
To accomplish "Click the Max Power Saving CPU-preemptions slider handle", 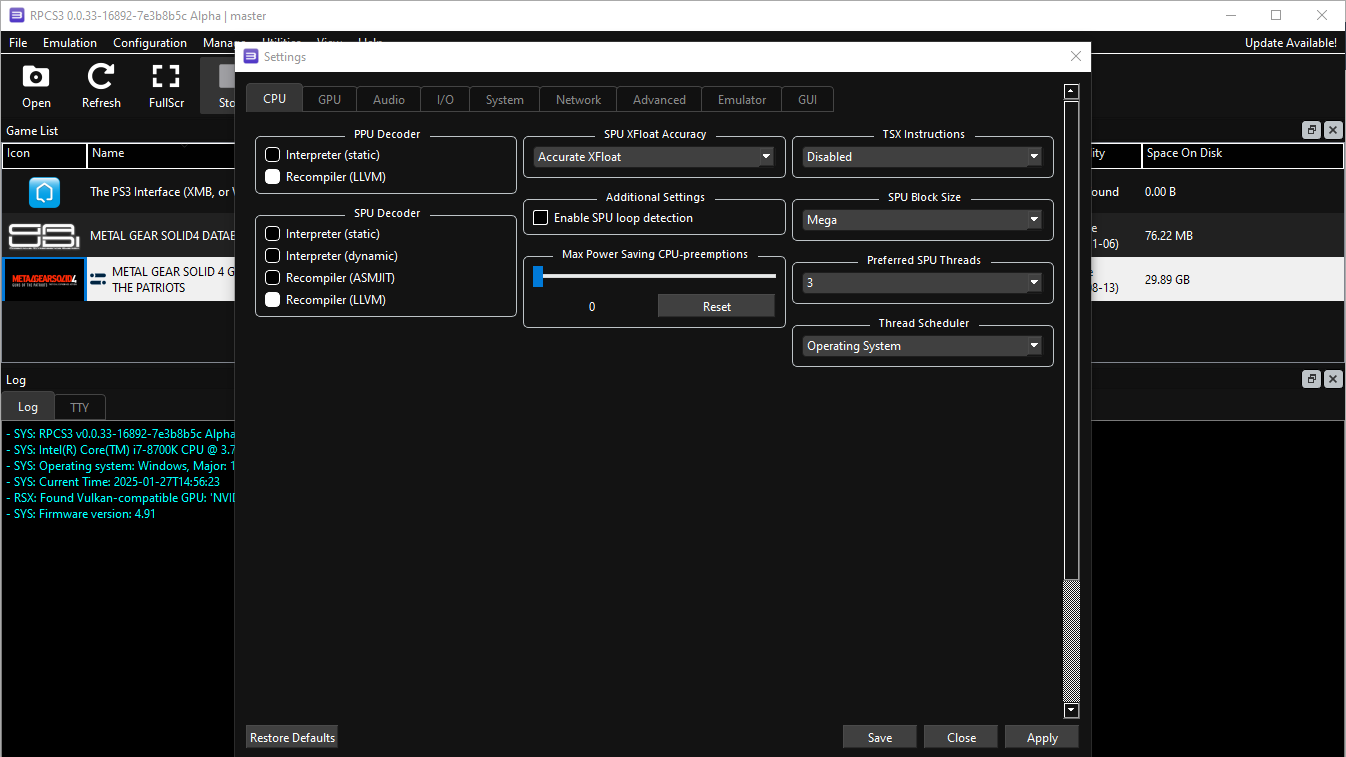I will click(x=538, y=276).
